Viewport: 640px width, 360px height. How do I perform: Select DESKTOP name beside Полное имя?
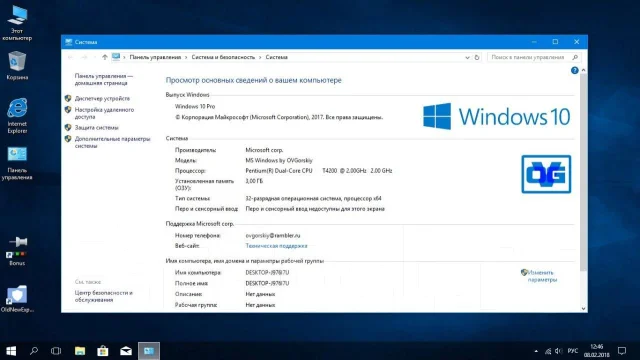coord(267,283)
